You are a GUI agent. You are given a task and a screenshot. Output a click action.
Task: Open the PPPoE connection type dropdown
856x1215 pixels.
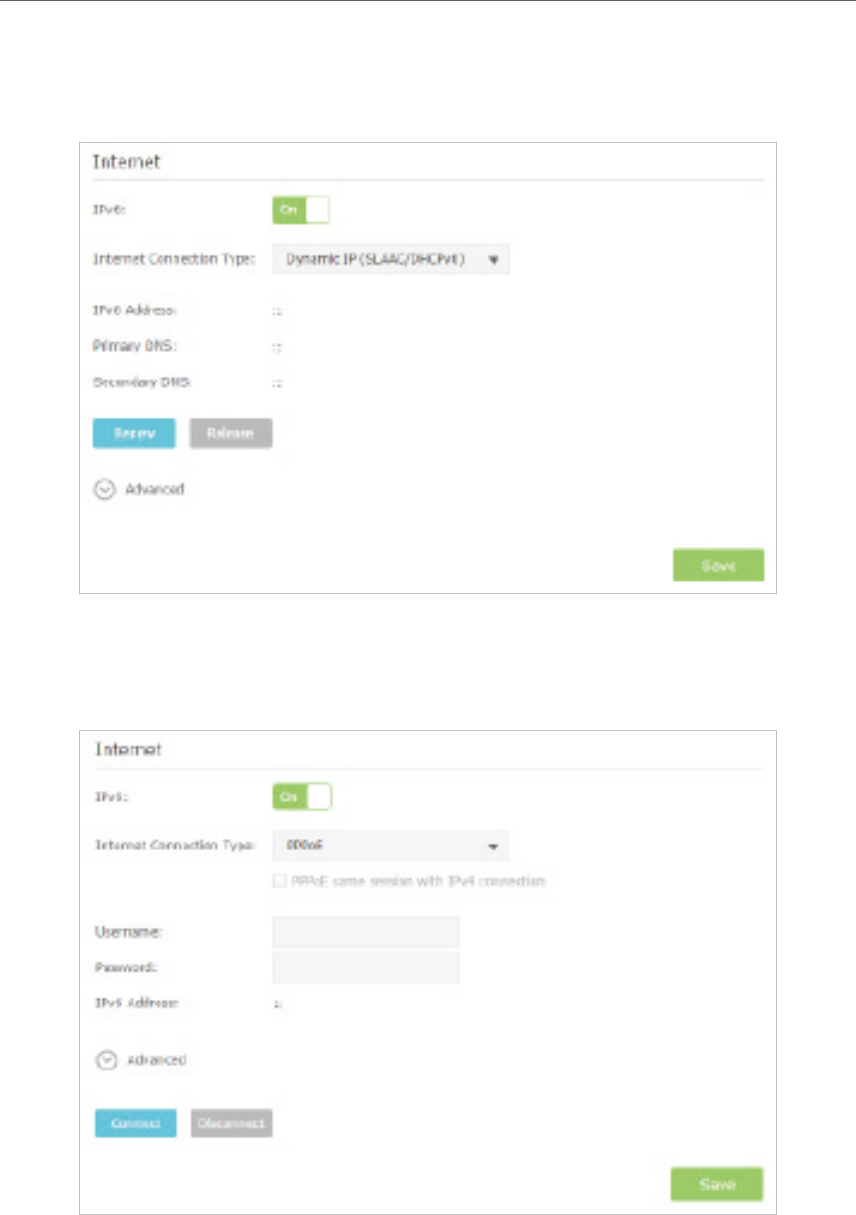click(x=390, y=846)
